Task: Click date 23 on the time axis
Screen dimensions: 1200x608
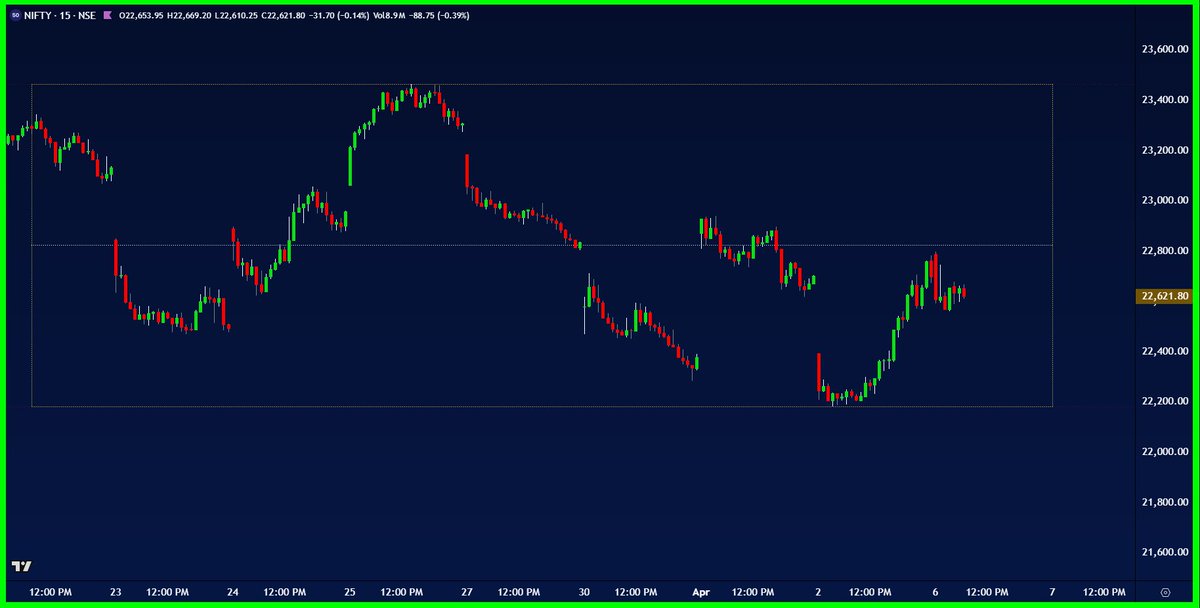Action: pos(116,593)
